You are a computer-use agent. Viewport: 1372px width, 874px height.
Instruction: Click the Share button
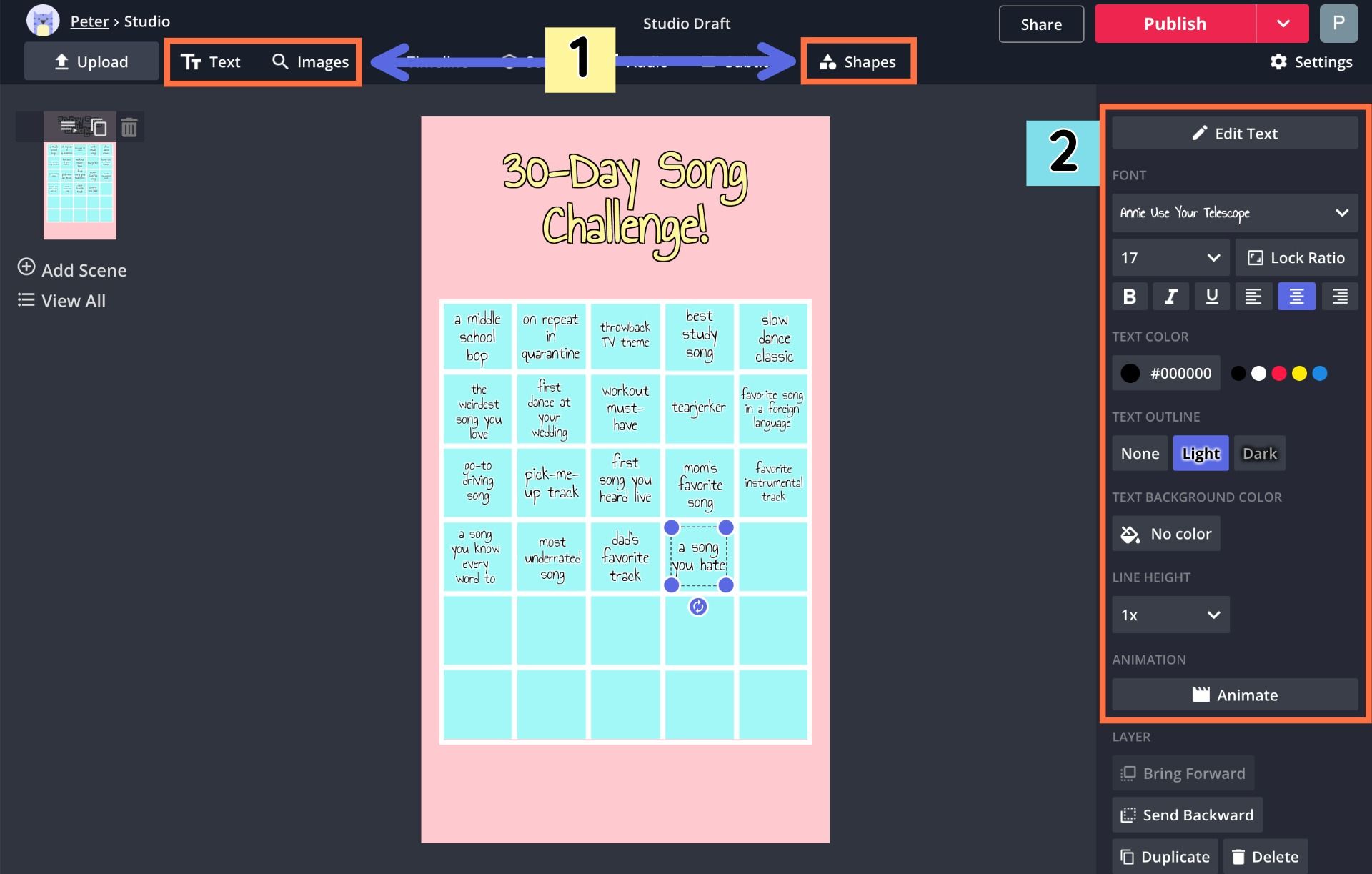click(1041, 23)
